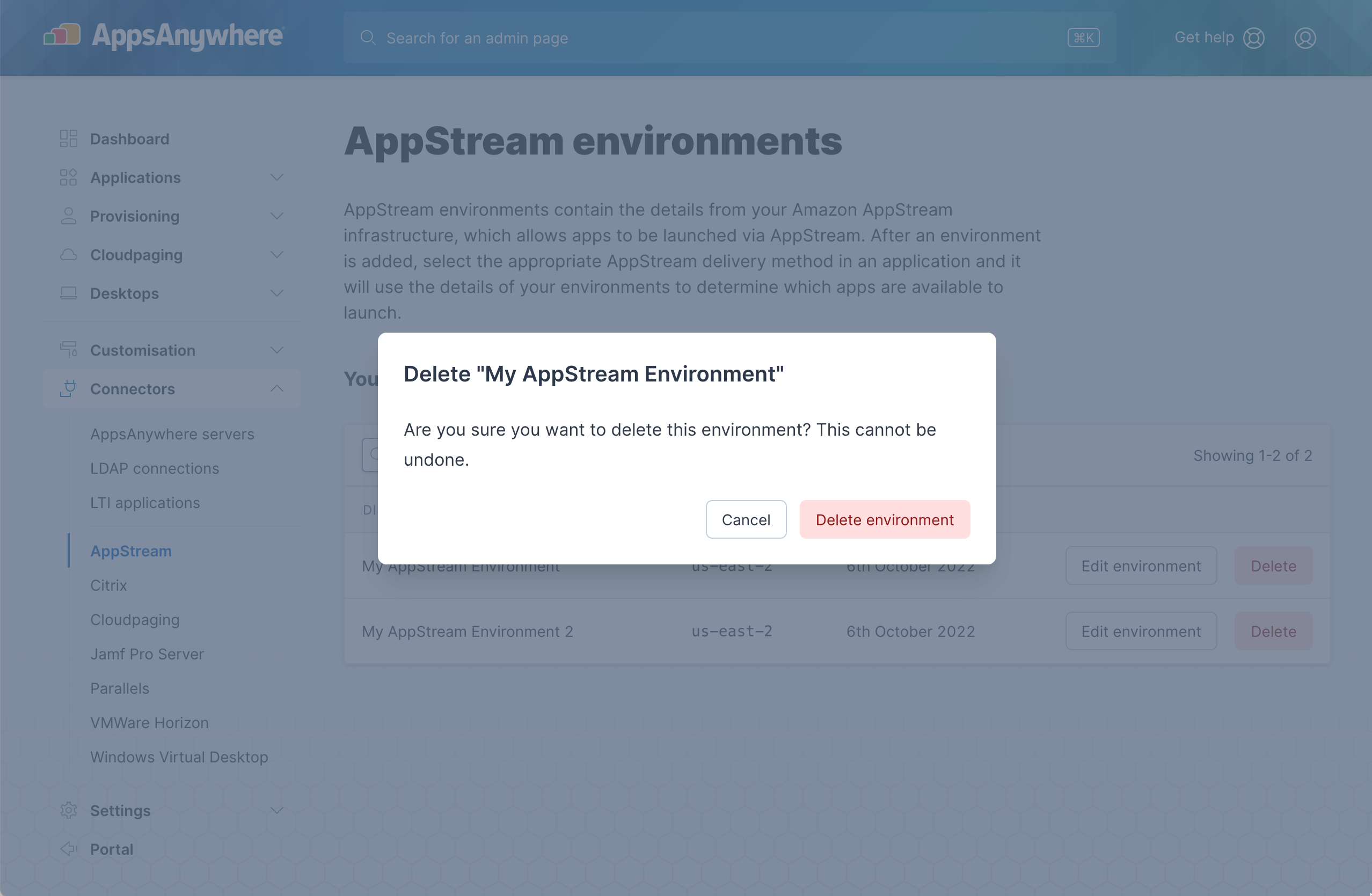The height and width of the screenshot is (896, 1372).
Task: Collapse the Connectors section chevron
Action: click(x=276, y=389)
